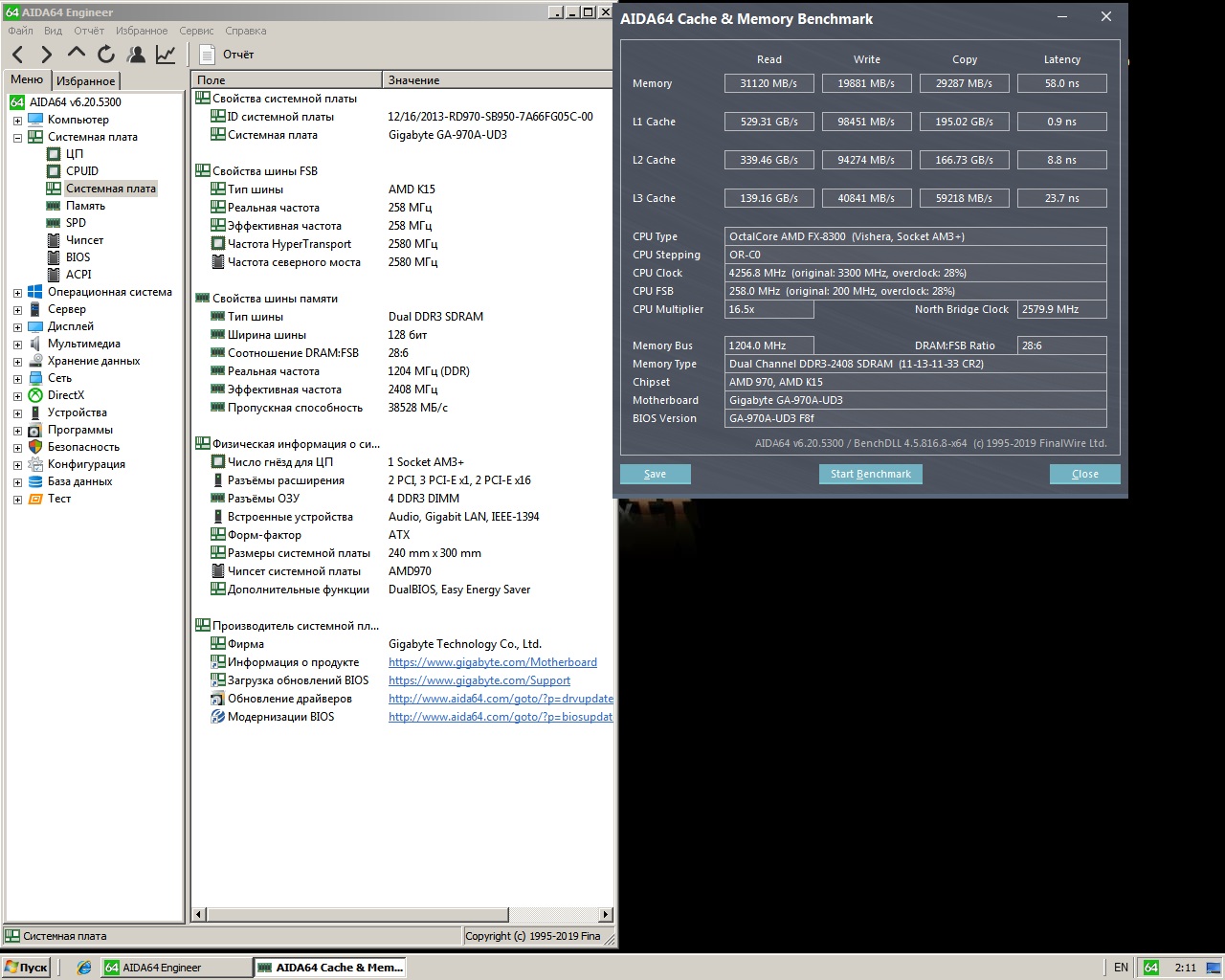Open the graph chart toolbar icon
The image size is (1225, 980).
tap(166, 55)
